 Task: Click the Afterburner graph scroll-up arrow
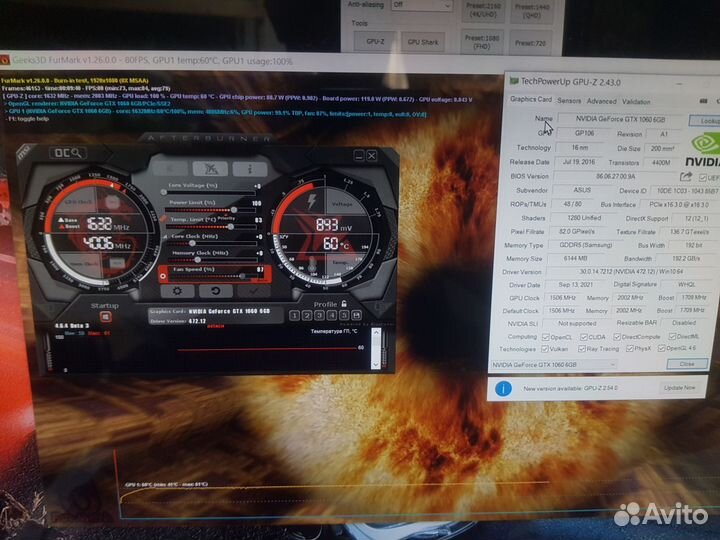[x=376, y=332]
